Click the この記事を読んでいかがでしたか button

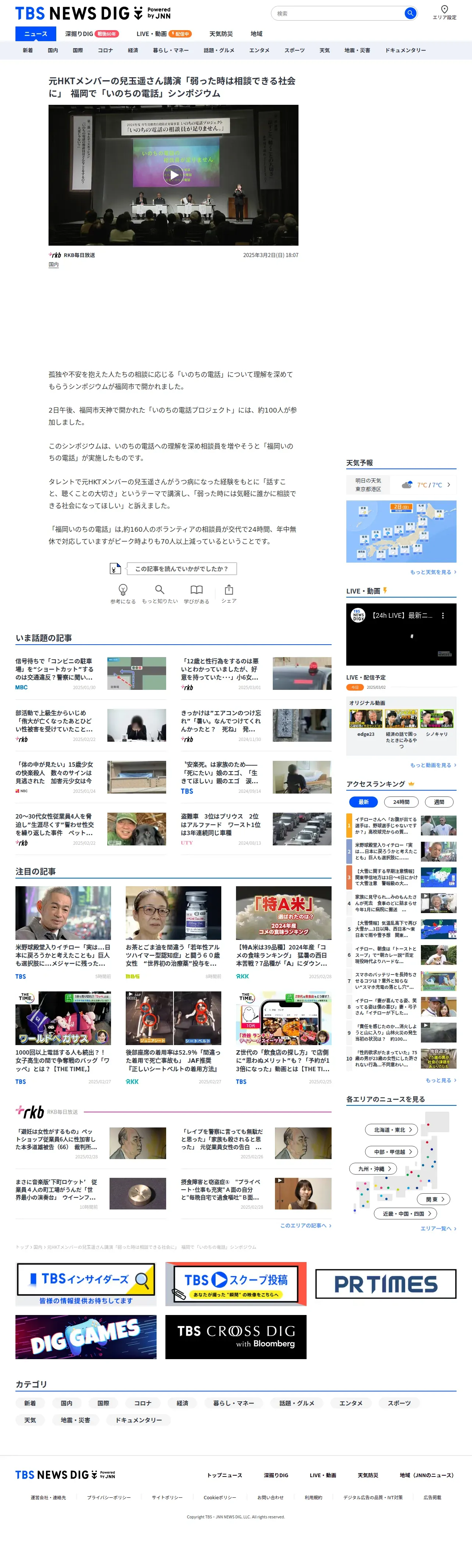pyautogui.click(x=181, y=569)
